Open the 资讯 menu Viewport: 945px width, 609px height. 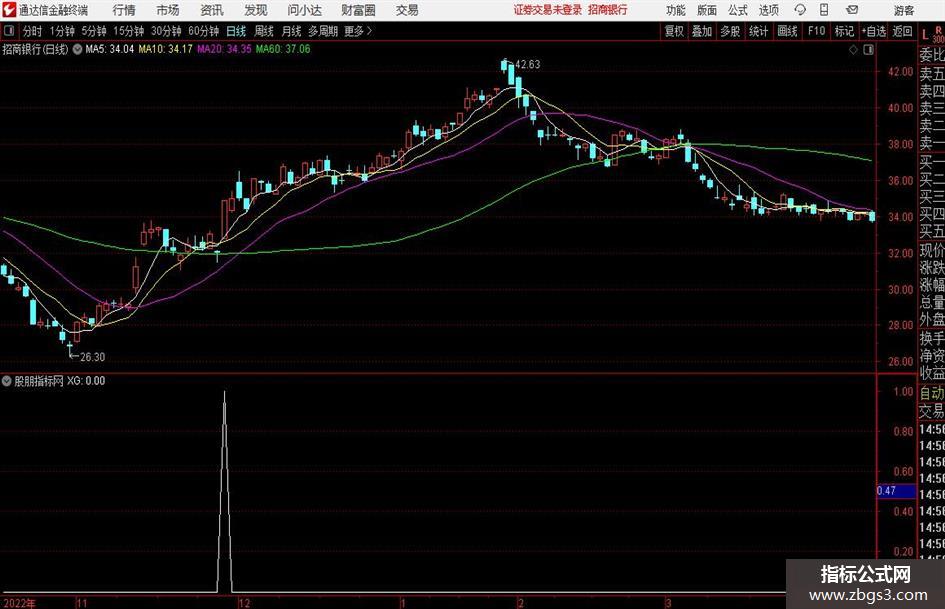point(212,10)
